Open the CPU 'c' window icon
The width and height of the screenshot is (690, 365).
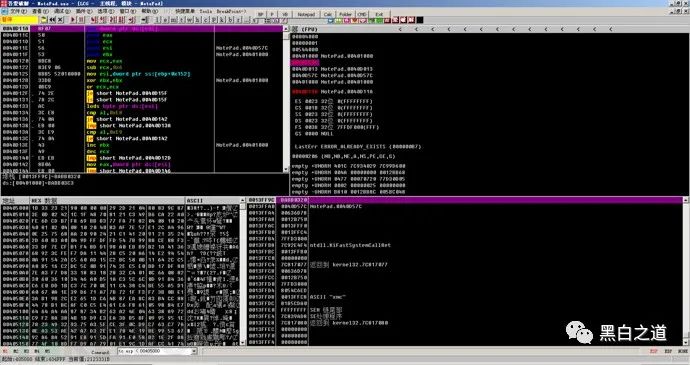[x=205, y=20]
